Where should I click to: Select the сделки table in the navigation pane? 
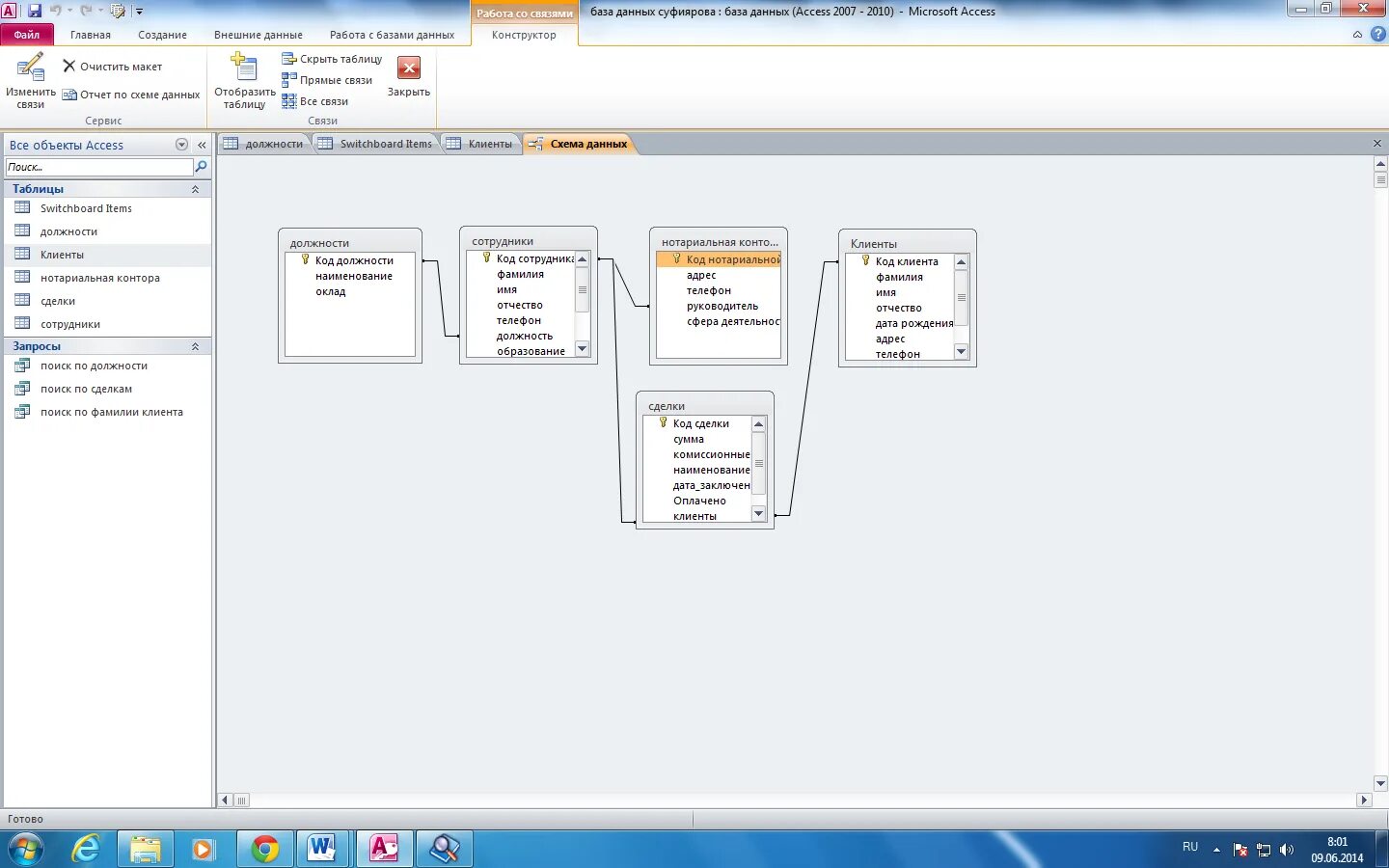[x=107, y=301]
